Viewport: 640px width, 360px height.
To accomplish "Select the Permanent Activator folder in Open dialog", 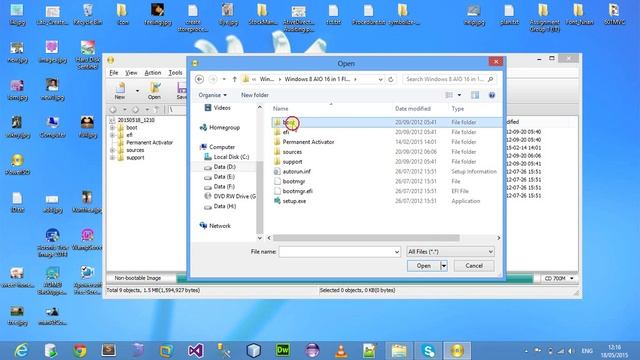I will coord(308,142).
